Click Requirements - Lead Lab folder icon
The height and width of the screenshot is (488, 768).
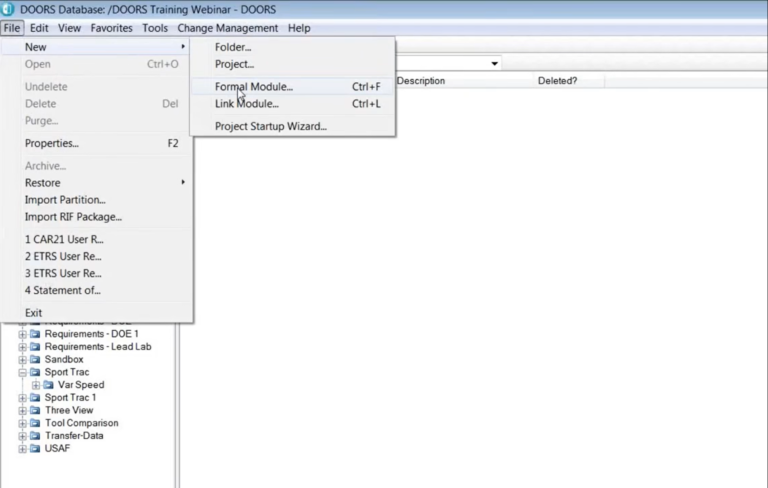[35, 346]
